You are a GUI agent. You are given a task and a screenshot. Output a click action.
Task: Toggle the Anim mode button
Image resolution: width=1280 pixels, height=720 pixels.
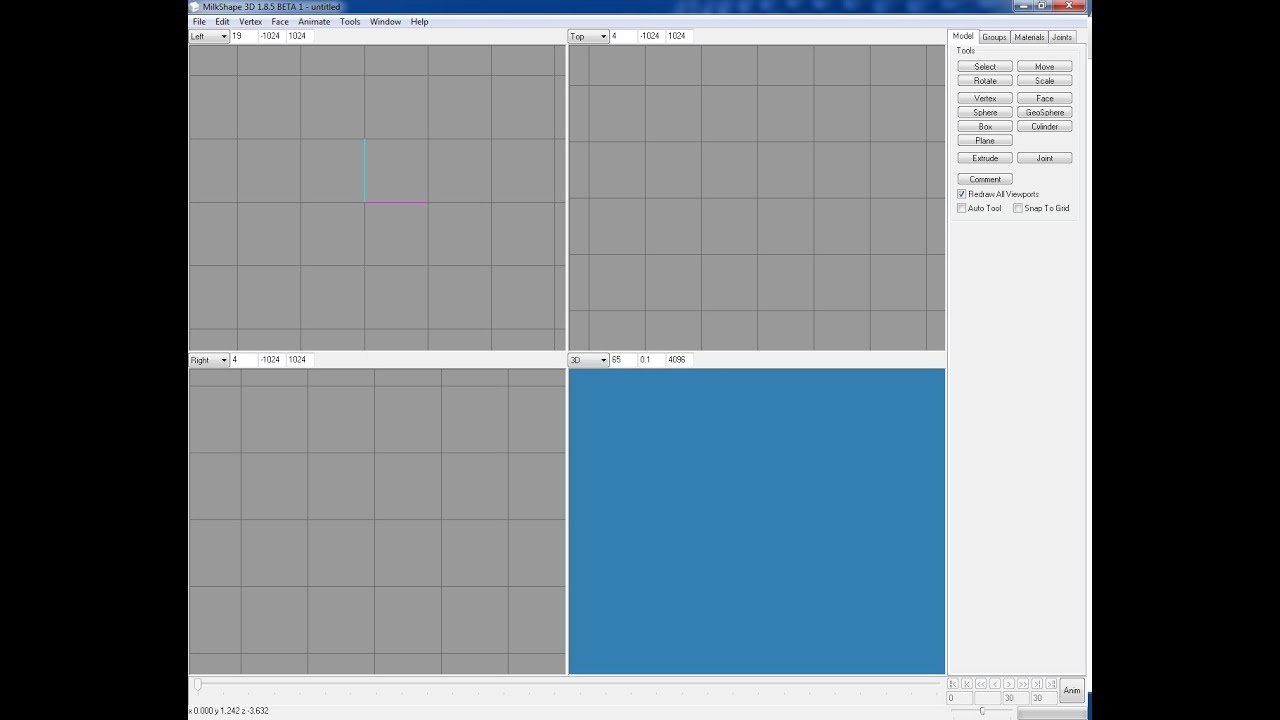pyautogui.click(x=1072, y=690)
